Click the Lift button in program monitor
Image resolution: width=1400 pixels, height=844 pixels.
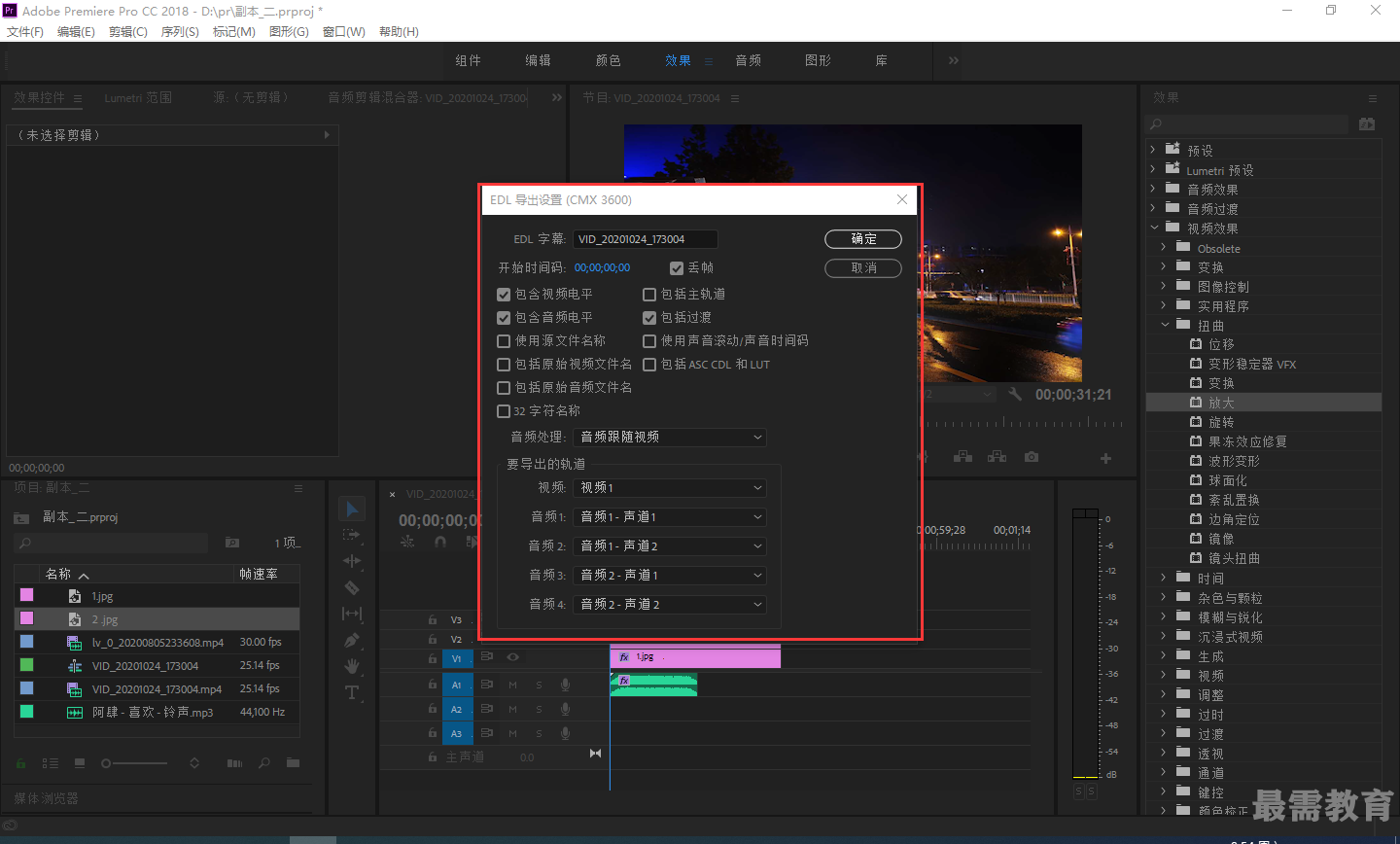click(962, 457)
